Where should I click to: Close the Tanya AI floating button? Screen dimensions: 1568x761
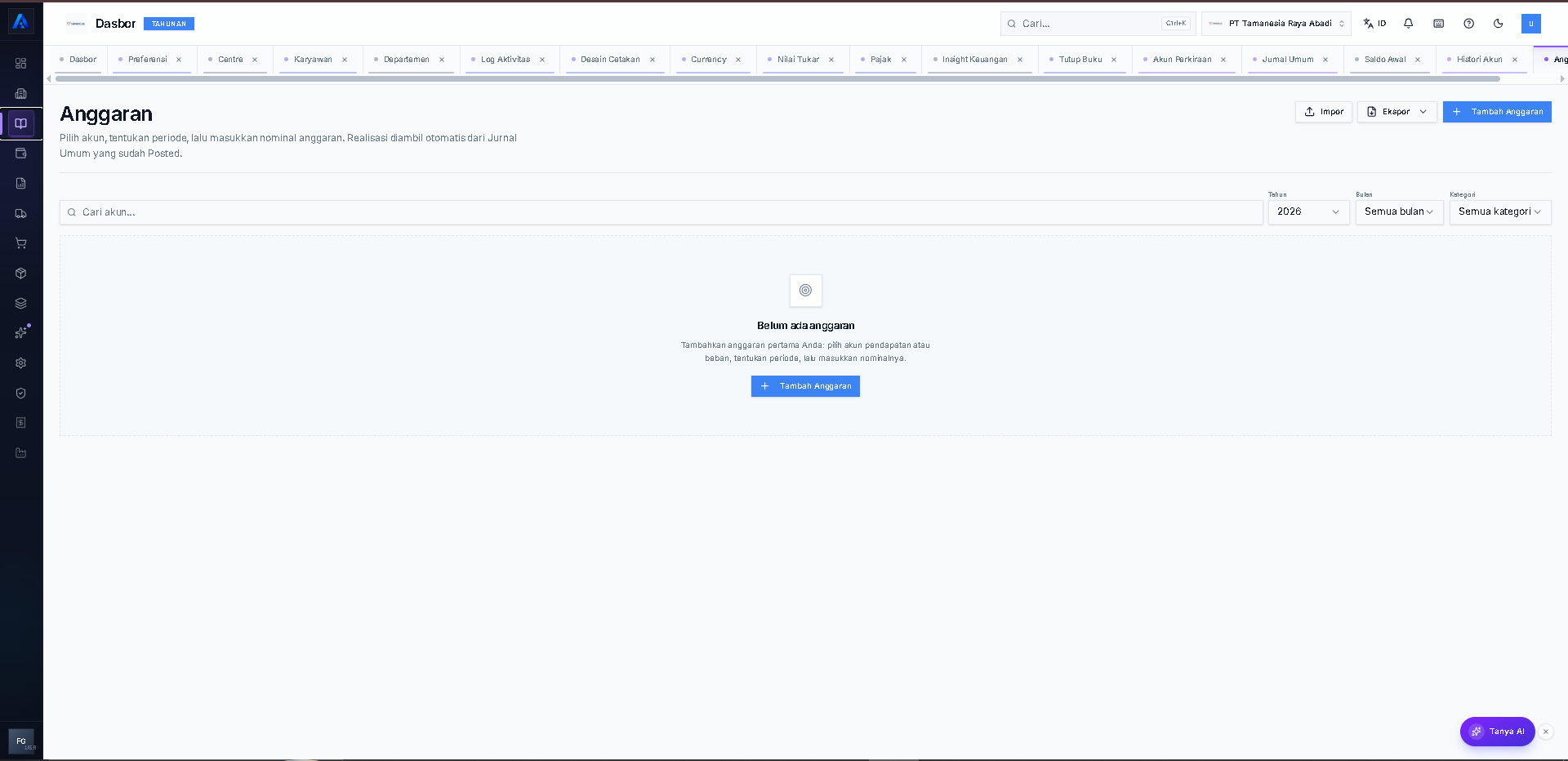coord(1545,732)
